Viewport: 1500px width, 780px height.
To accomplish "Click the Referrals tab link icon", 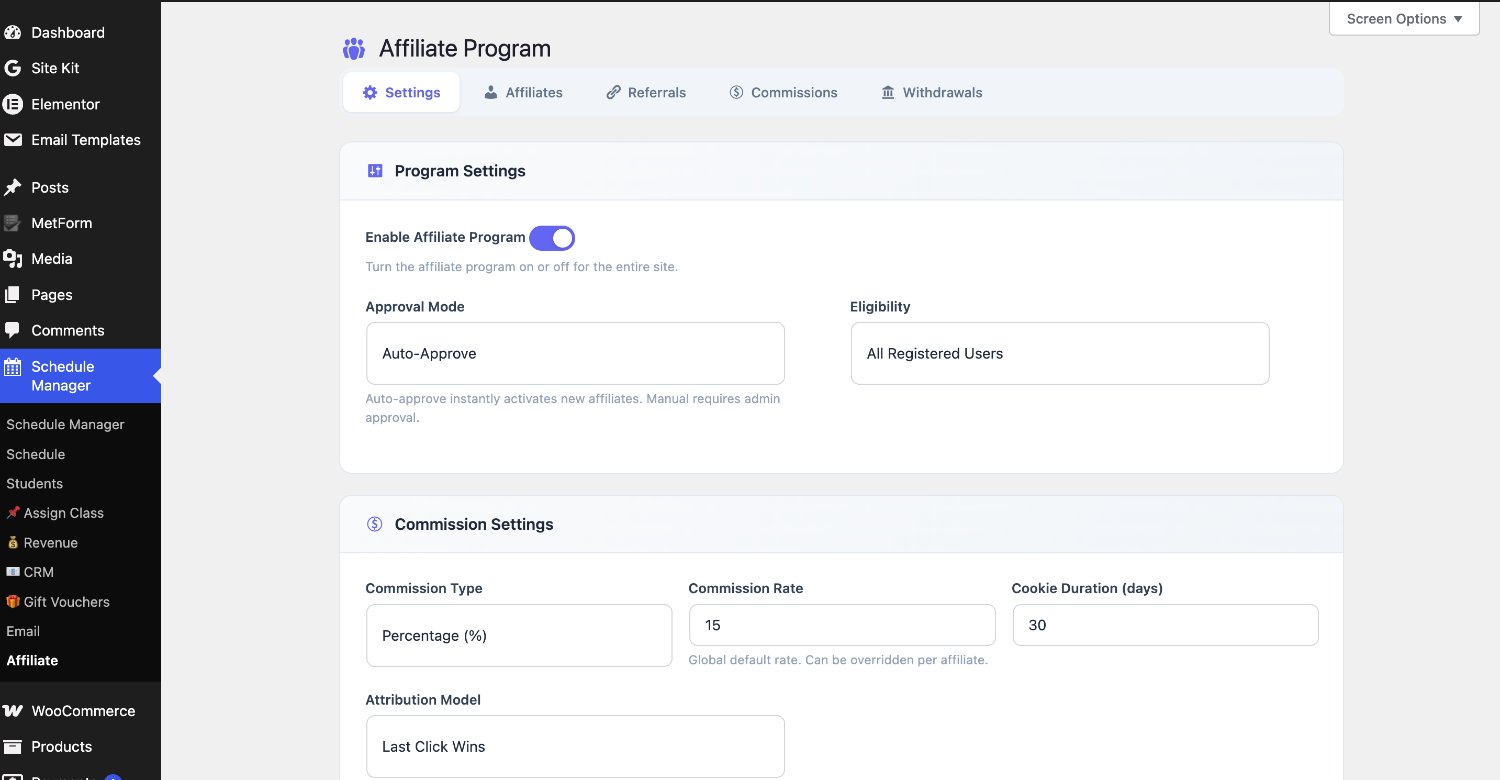I will coord(613,92).
